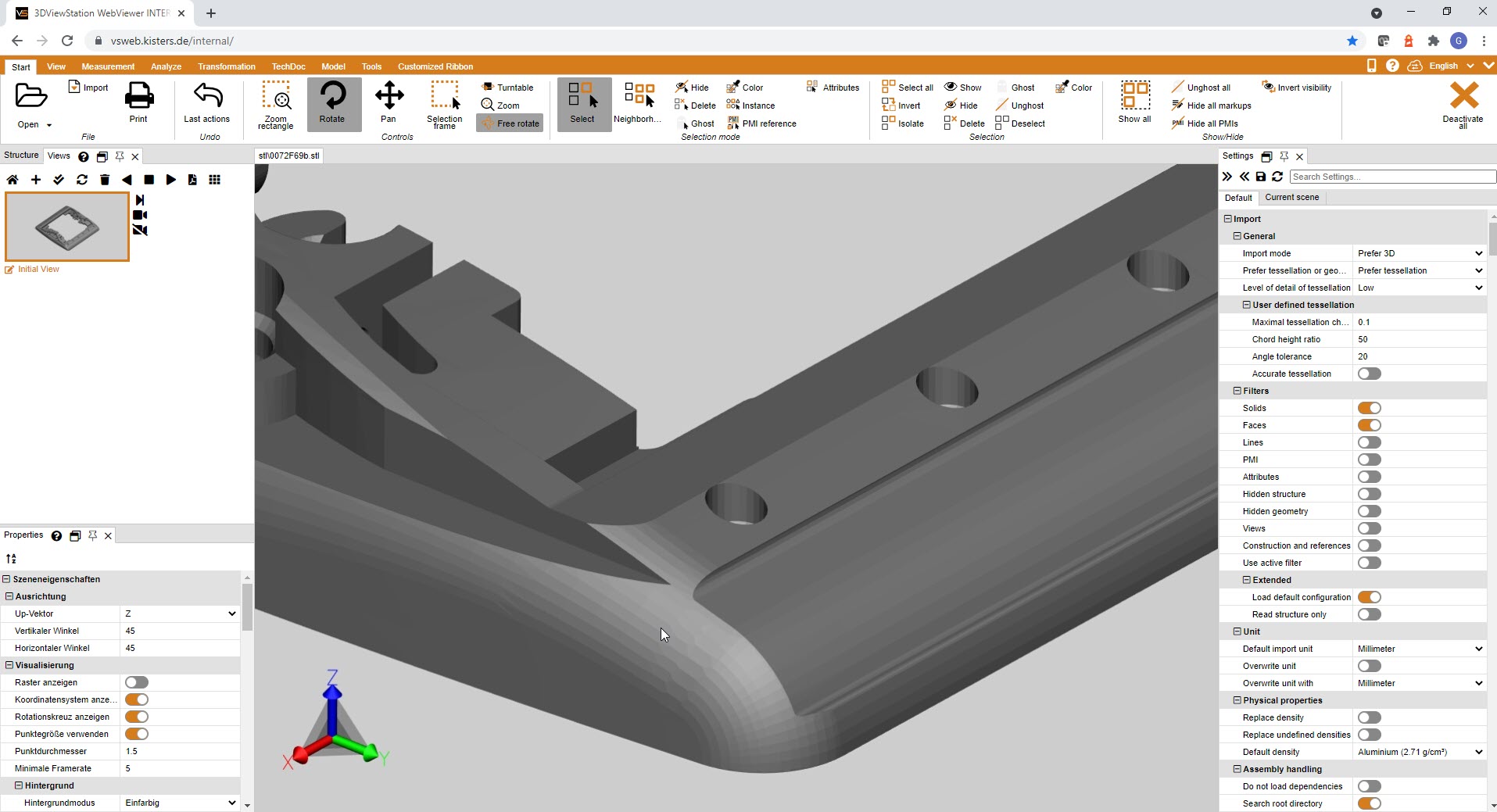The image size is (1497, 812).
Task: Enable the Lines filter toggle
Action: click(1370, 442)
